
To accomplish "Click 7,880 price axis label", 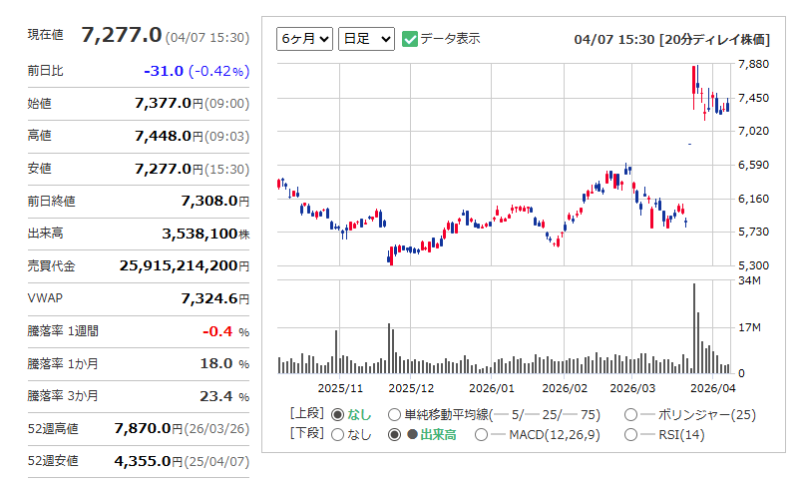I will click(754, 64).
